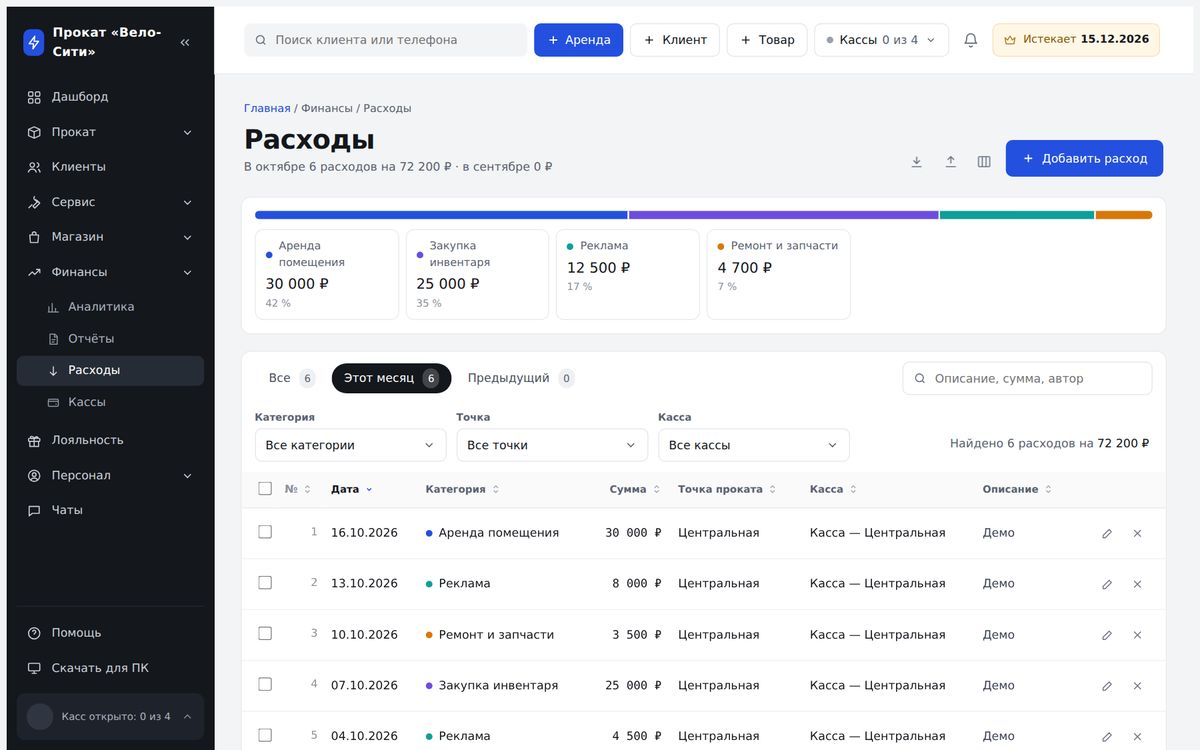The height and width of the screenshot is (750, 1200).
Task: Open the Главная breadcrumb link
Action: tap(267, 108)
